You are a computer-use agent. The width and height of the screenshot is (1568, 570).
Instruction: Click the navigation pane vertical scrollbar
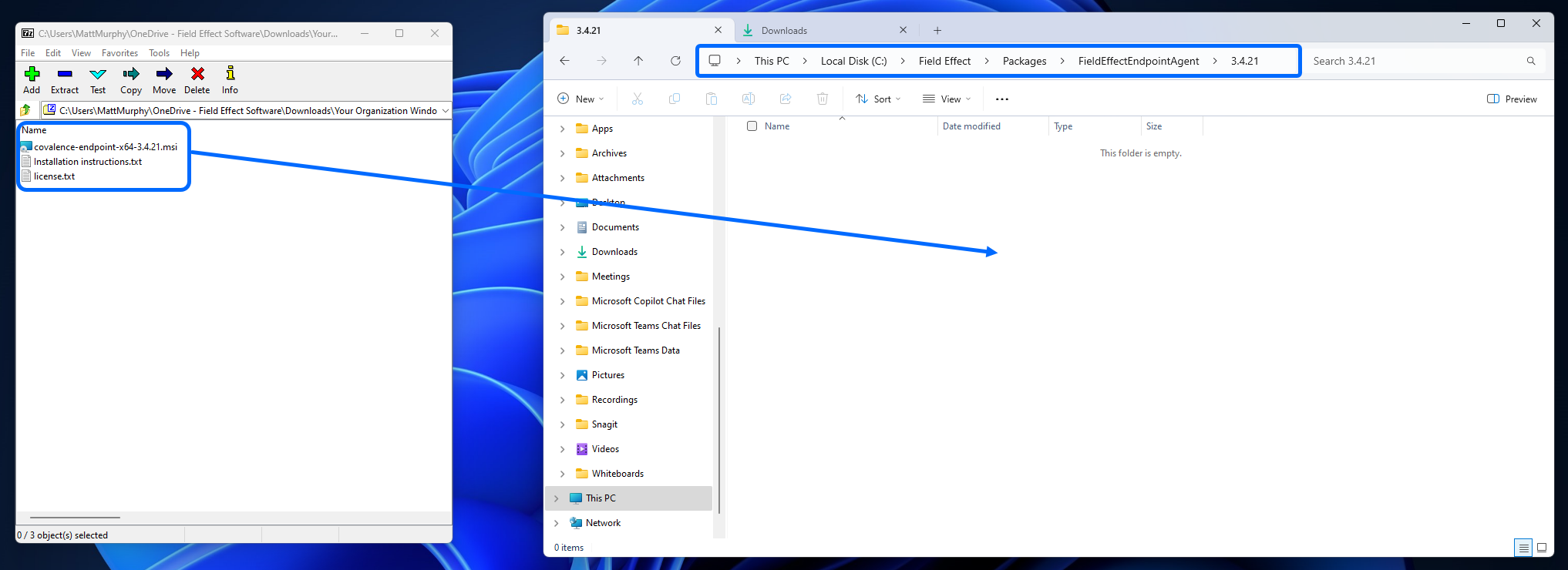tap(719, 420)
